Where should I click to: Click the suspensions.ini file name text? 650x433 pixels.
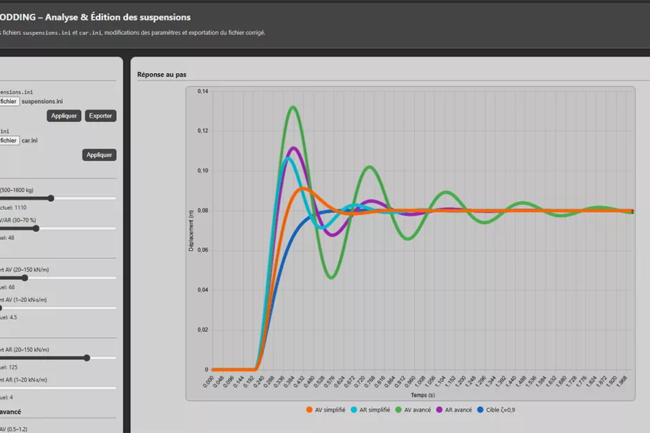pos(42,102)
